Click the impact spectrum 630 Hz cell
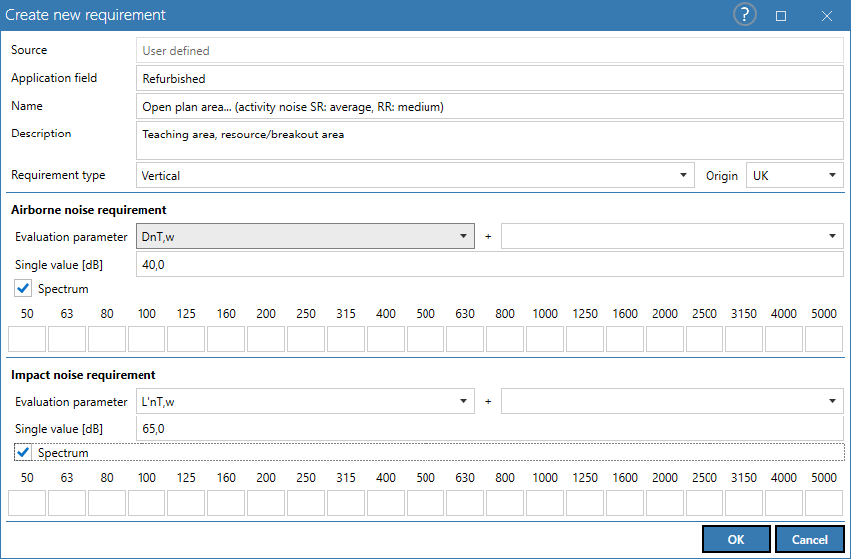This screenshot has height=559, width=851. pos(465,503)
